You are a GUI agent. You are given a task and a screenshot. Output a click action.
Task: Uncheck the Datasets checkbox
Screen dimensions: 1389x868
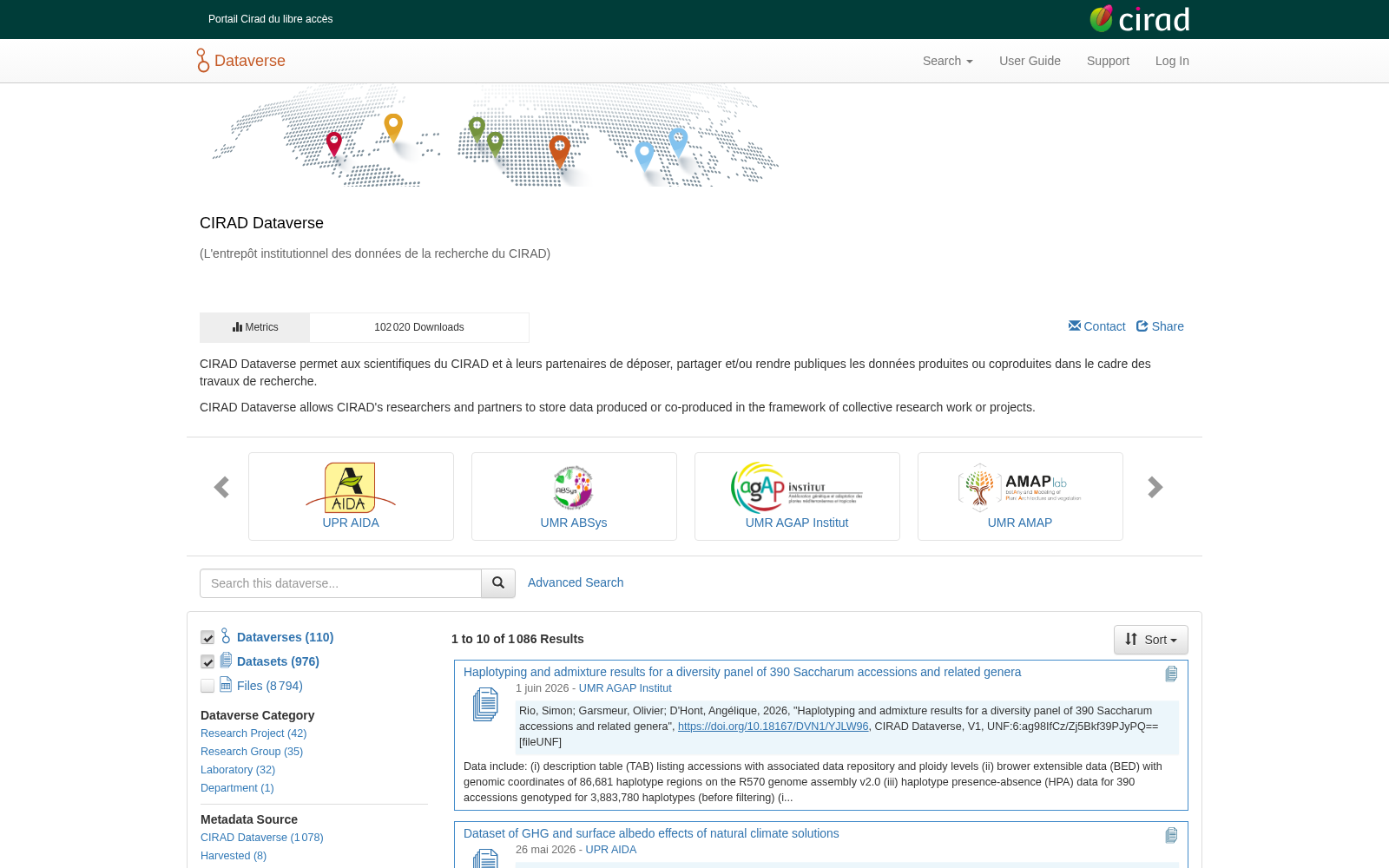coord(207,662)
